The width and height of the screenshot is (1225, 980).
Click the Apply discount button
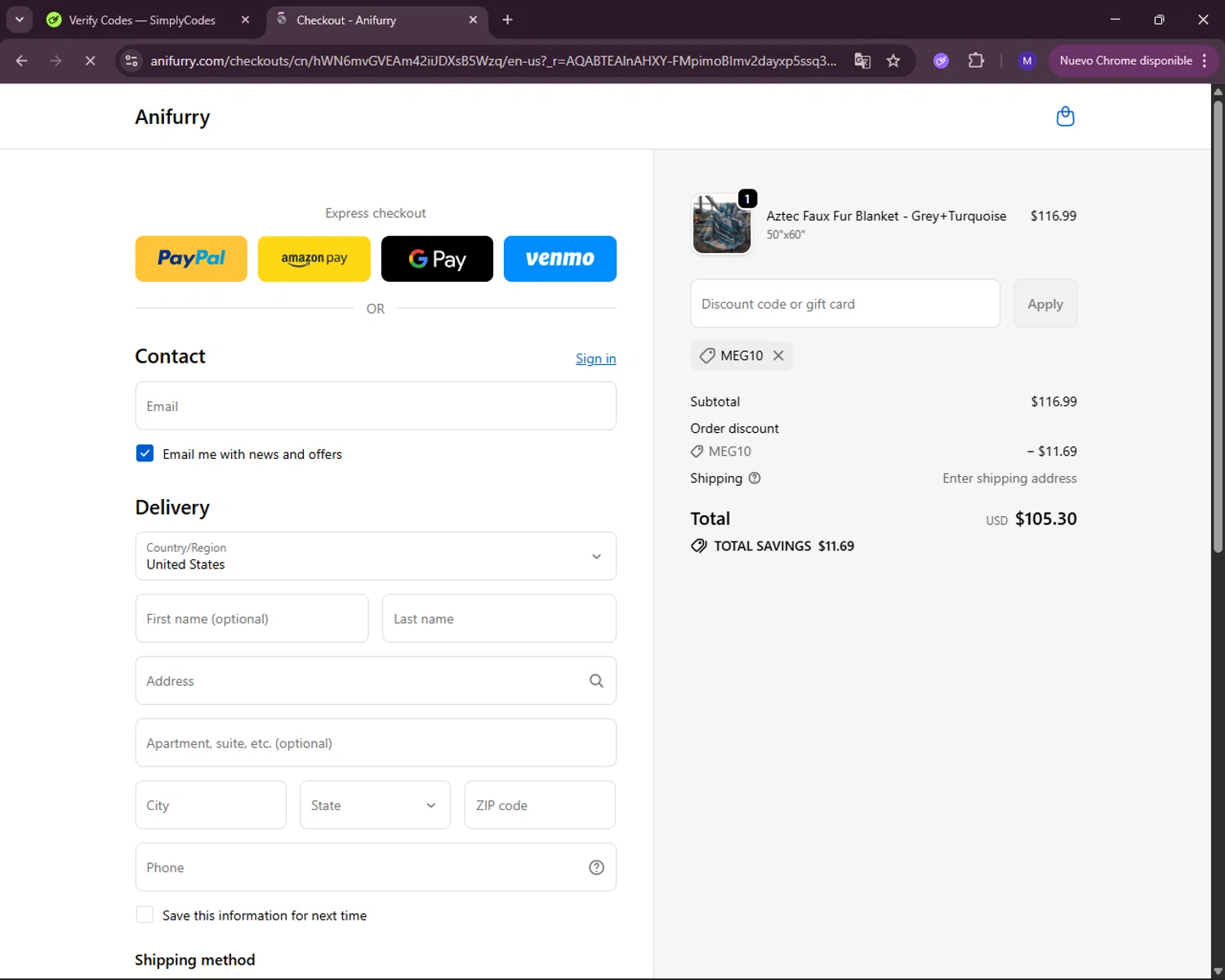pos(1045,304)
